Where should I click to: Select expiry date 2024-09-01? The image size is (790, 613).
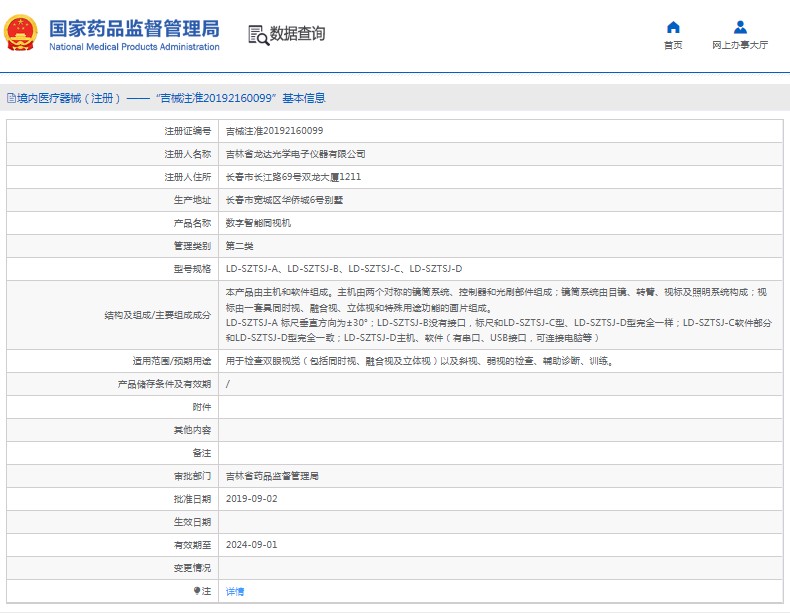click(251, 545)
